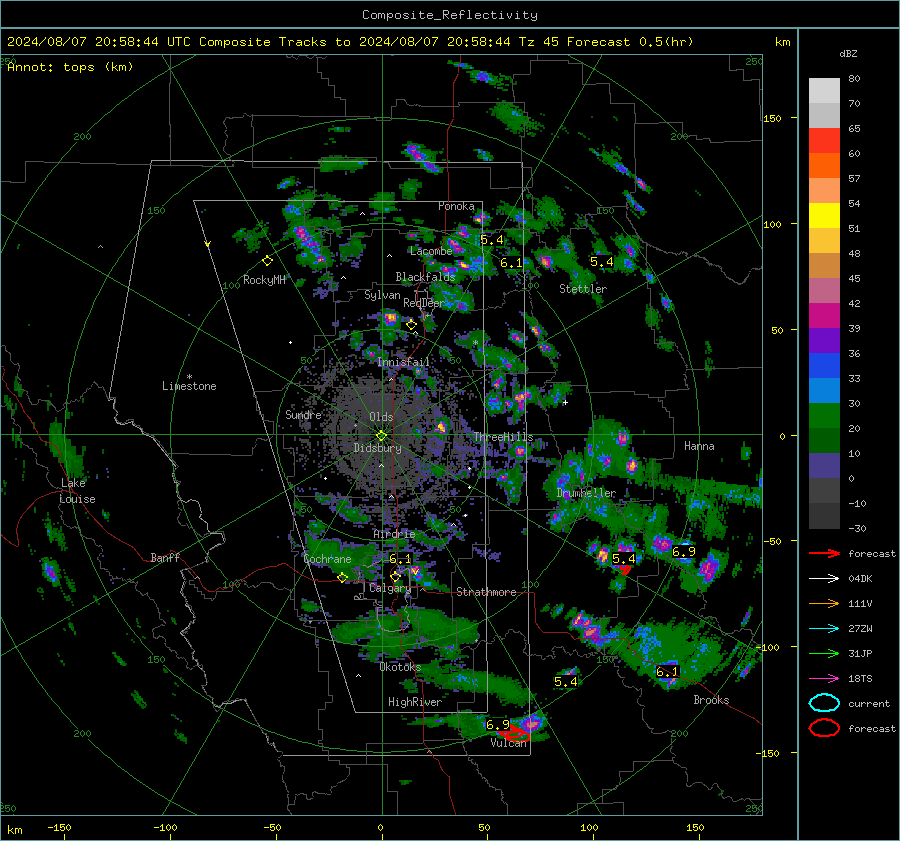The image size is (900, 841).
Task: Select the magenta swatch between 42 and 39 dBZ
Action: [x=824, y=315]
